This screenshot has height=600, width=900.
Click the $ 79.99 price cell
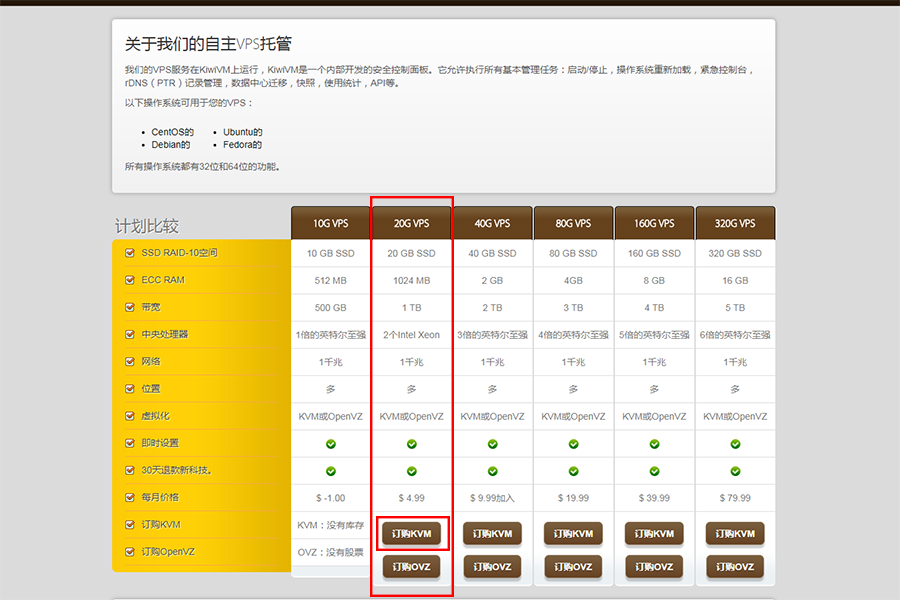(735, 498)
